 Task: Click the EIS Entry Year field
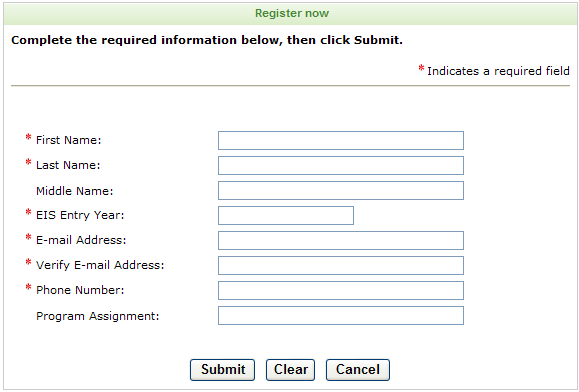pyautogui.click(x=286, y=216)
